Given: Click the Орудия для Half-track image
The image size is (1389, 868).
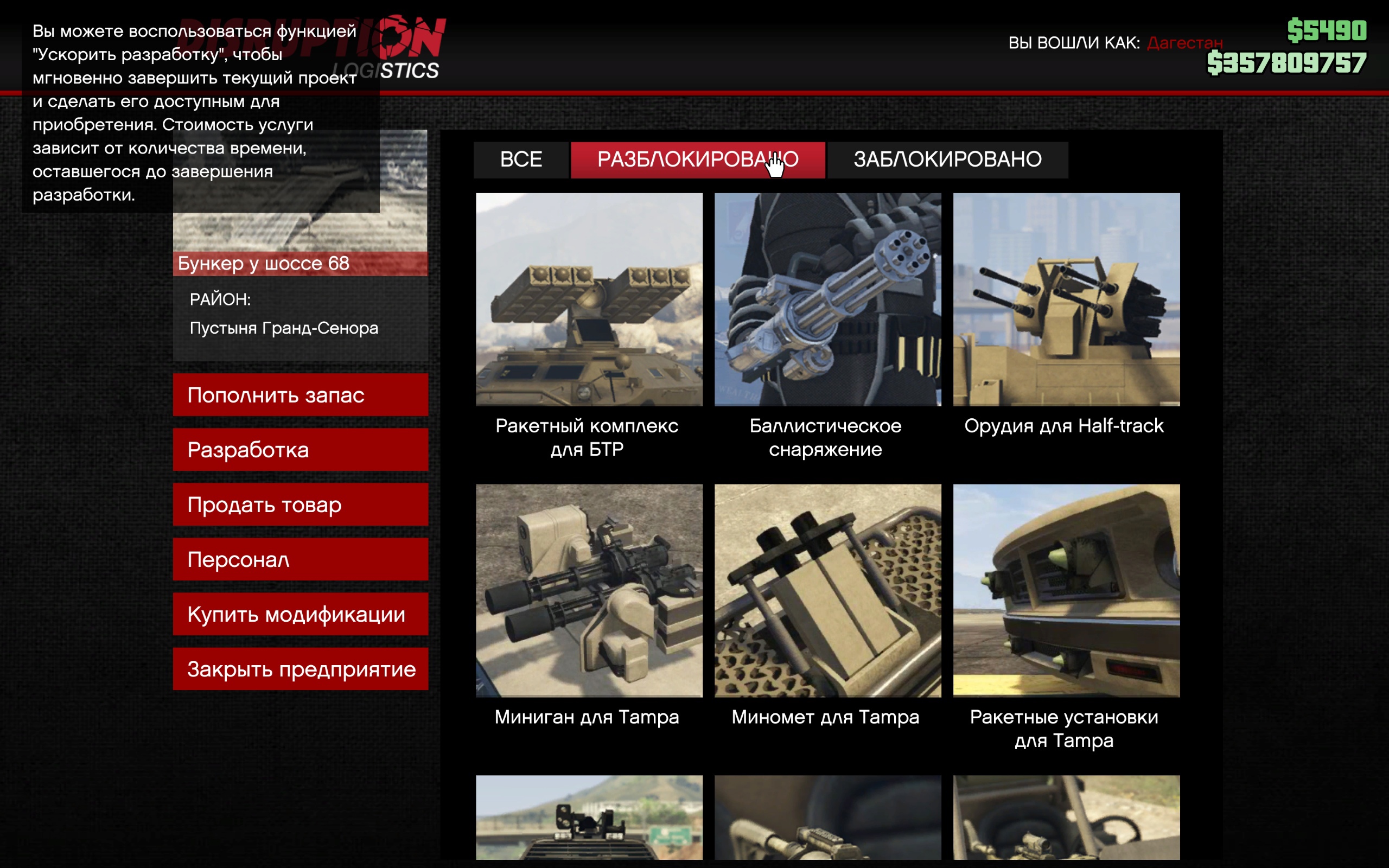Looking at the screenshot, I should pos(1066,299).
